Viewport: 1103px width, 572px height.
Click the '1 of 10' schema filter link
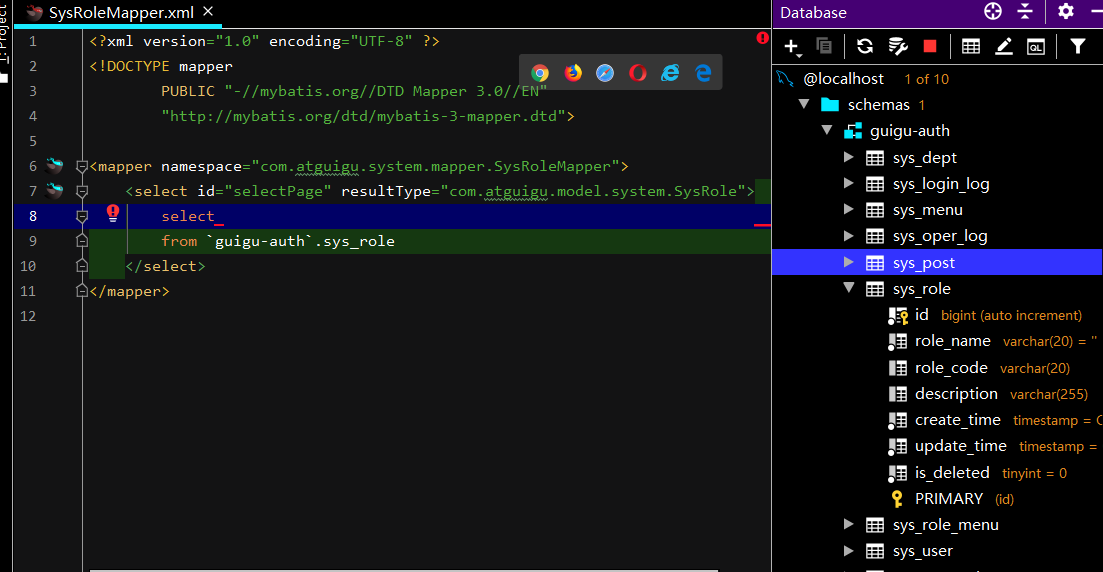(x=926, y=79)
